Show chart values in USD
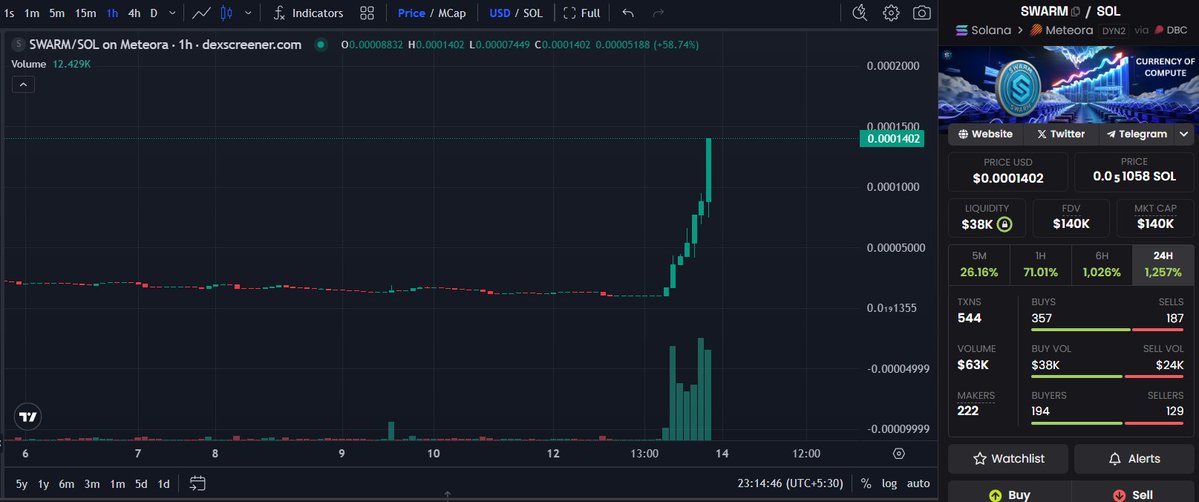 pos(500,13)
